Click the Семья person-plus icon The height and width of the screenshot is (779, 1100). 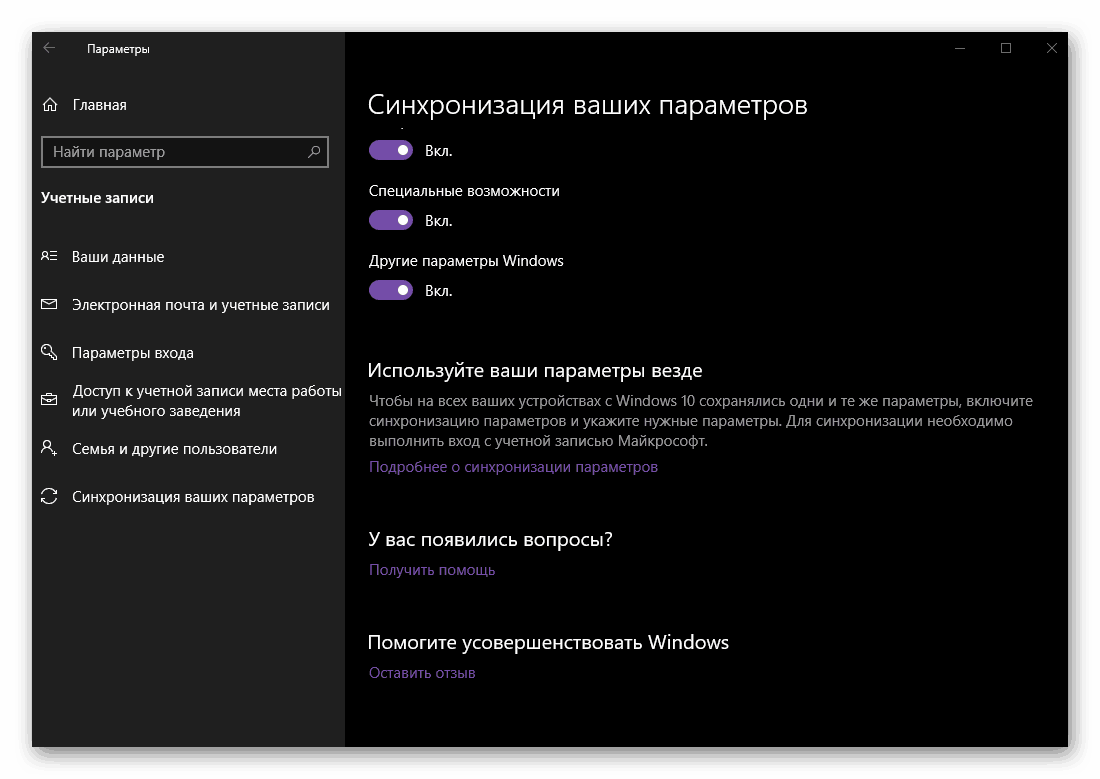pyautogui.click(x=49, y=448)
